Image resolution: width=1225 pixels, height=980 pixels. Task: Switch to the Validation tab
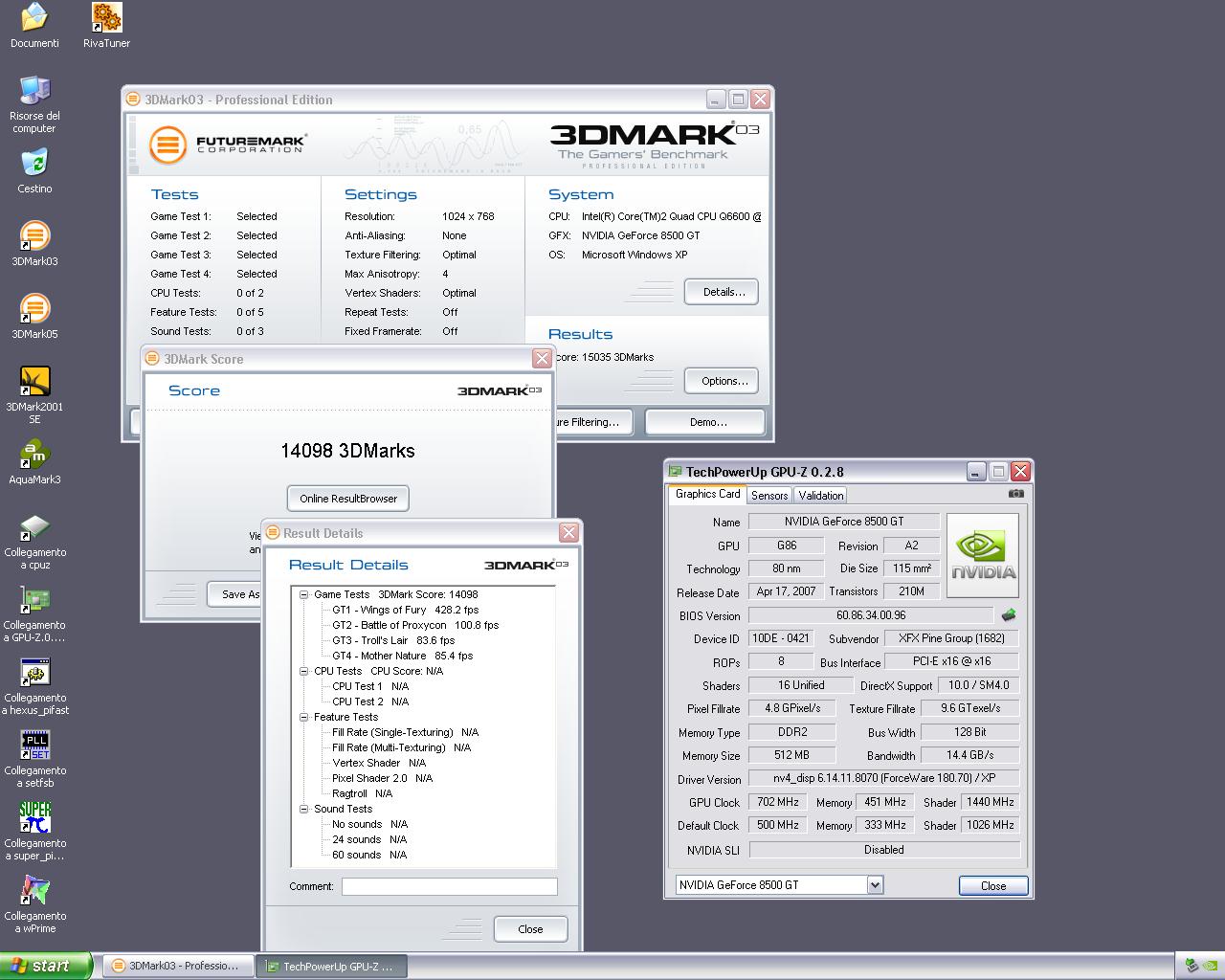[x=821, y=495]
